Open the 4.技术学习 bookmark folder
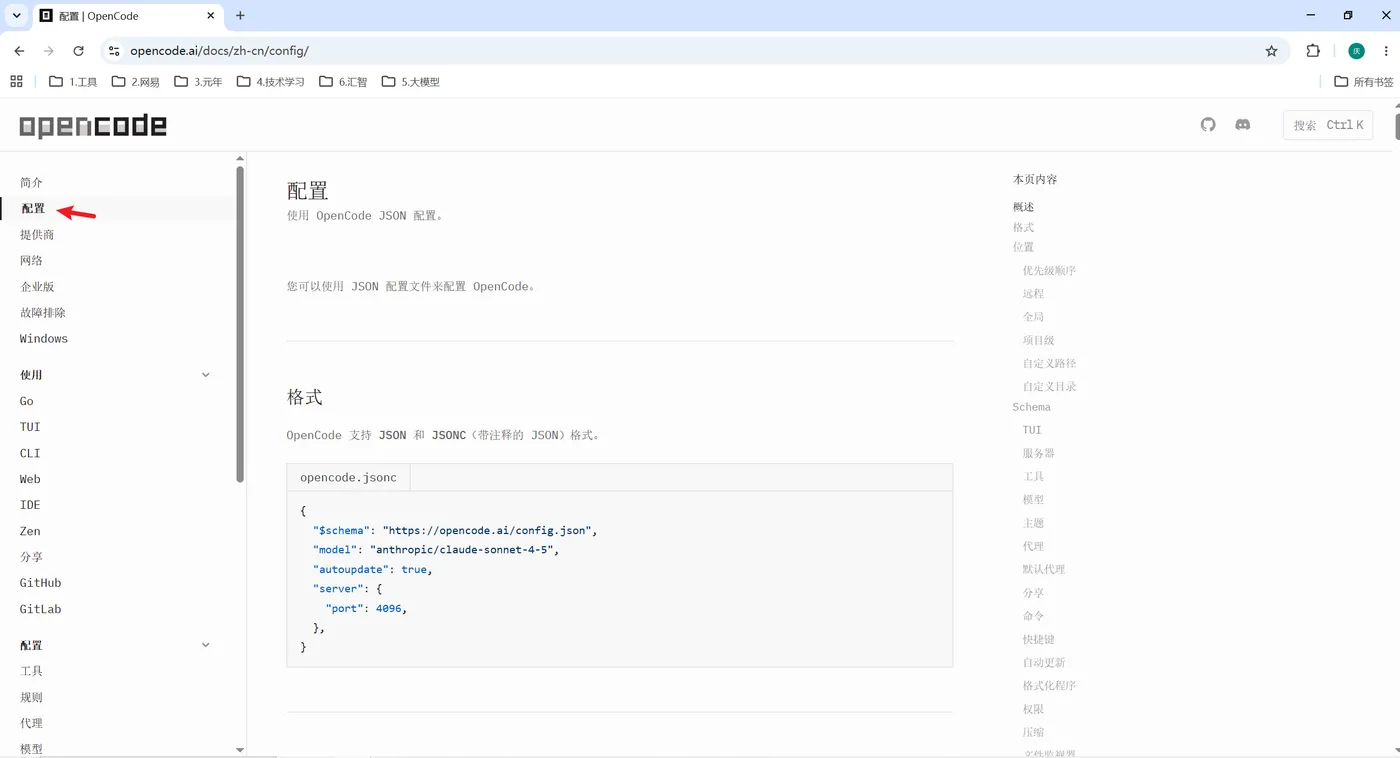Viewport: 1400px width, 758px height. pyautogui.click(x=271, y=82)
